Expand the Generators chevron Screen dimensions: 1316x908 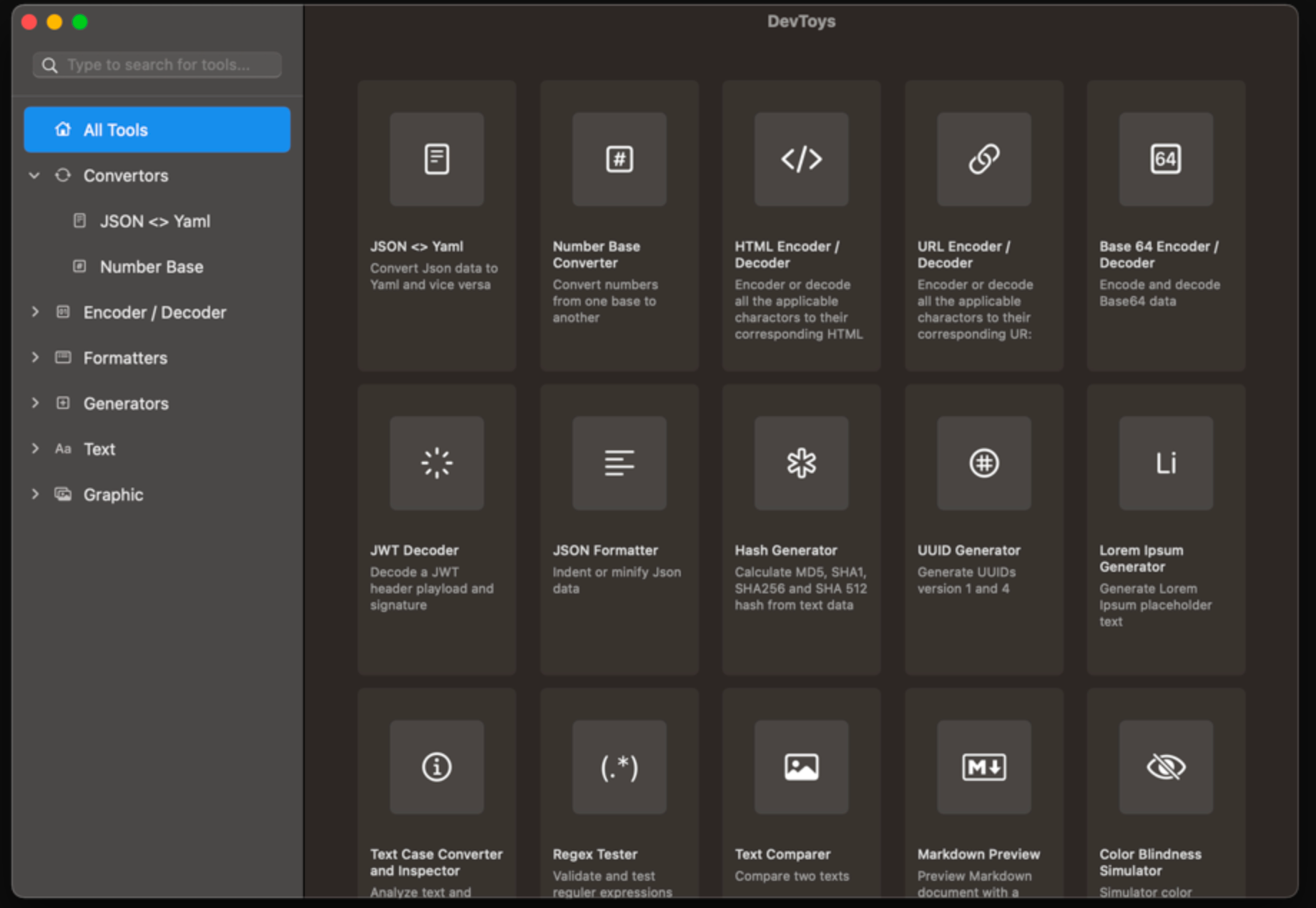pyautogui.click(x=35, y=403)
